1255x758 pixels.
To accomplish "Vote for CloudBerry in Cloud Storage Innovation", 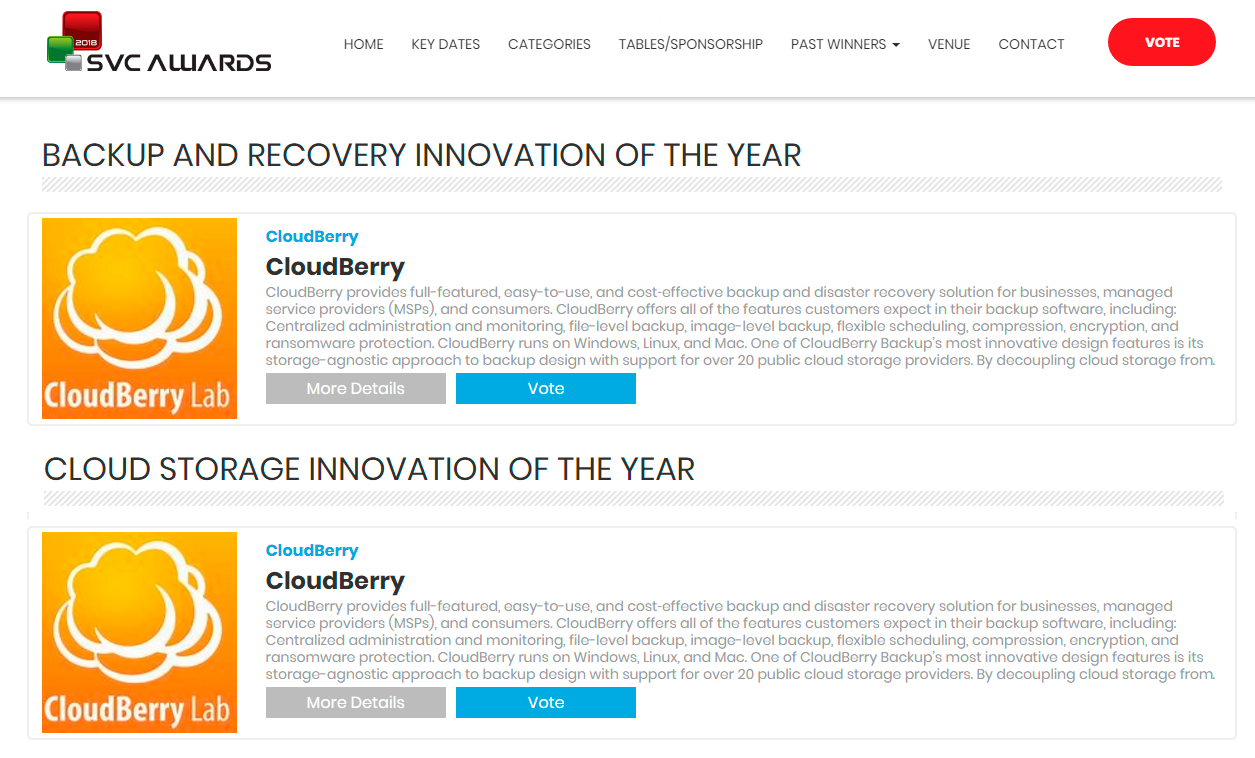I will click(546, 703).
